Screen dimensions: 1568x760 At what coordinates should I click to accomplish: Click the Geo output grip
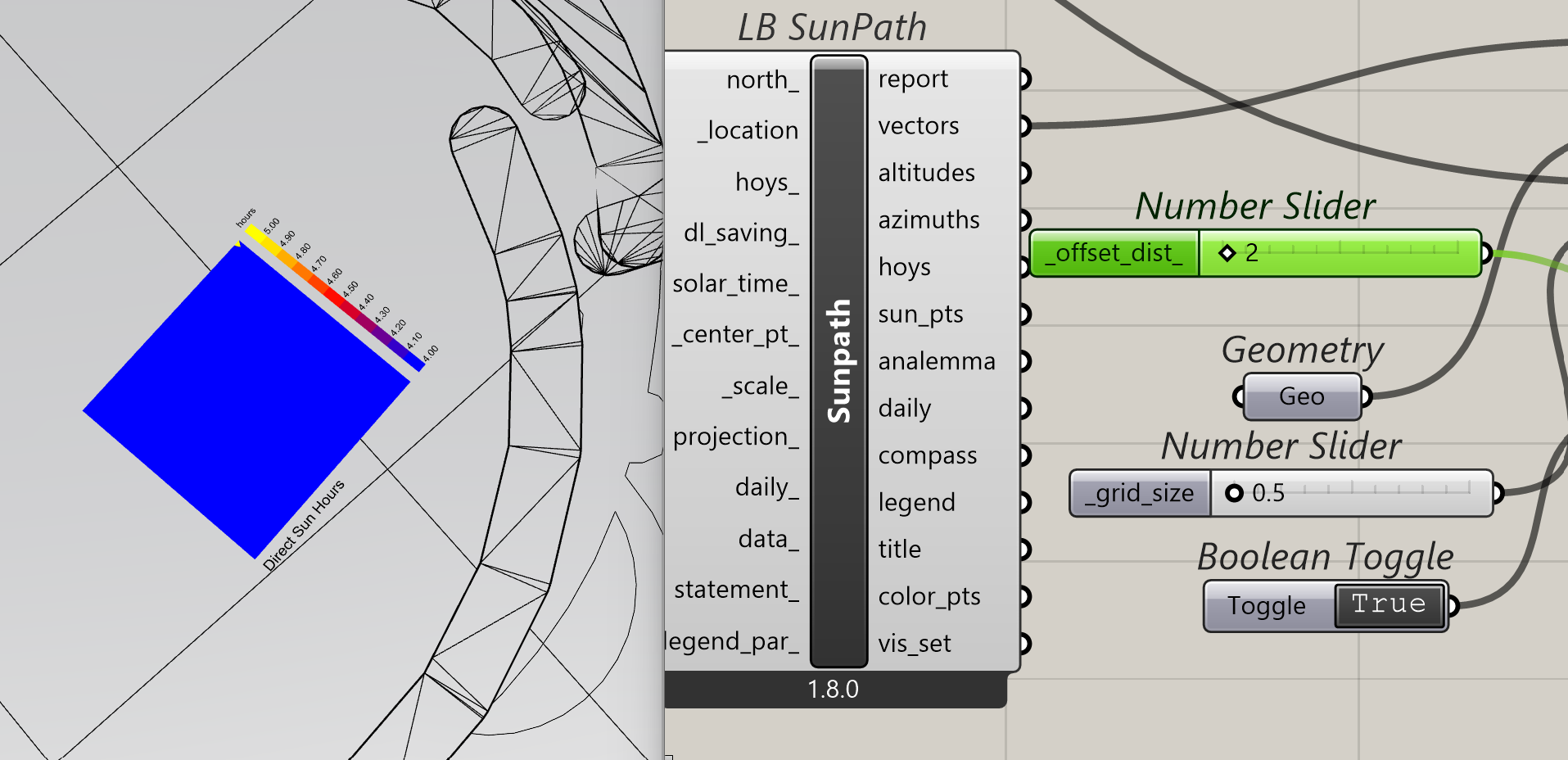tap(1367, 397)
